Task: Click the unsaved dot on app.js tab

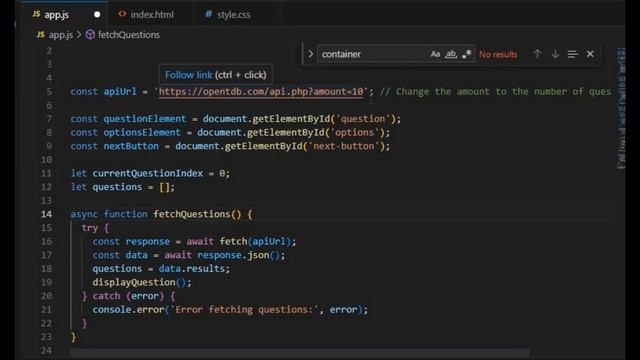Action: (x=97, y=15)
